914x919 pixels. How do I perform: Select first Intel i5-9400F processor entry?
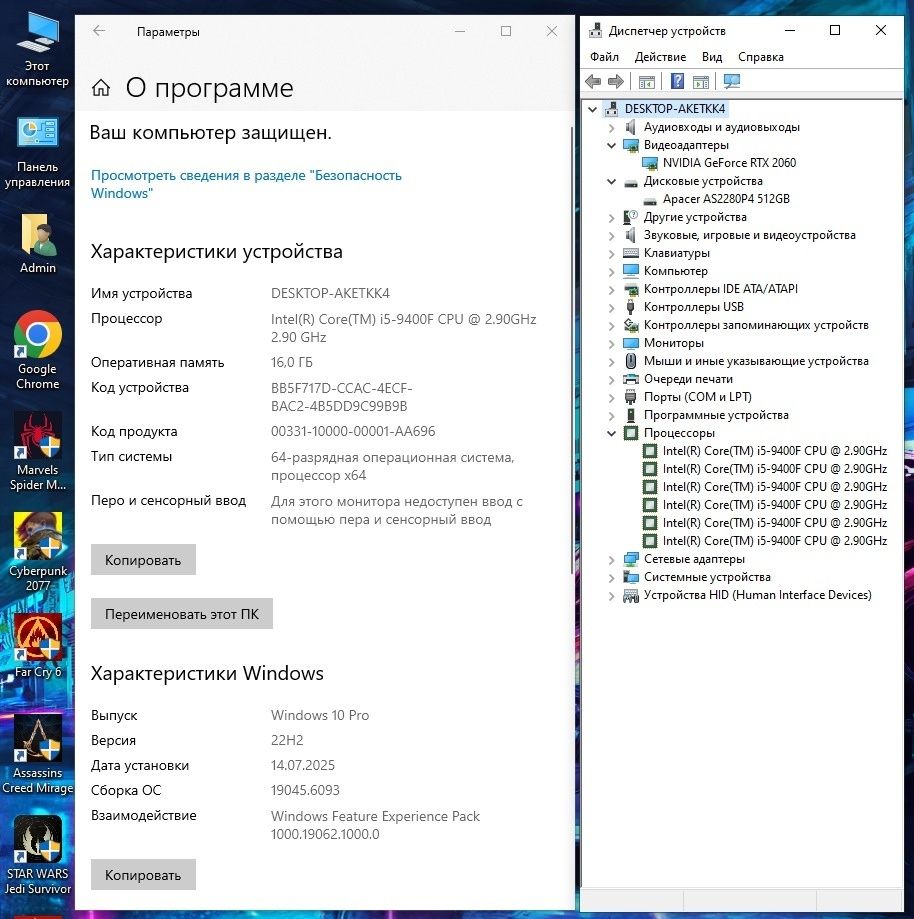[x=774, y=451]
